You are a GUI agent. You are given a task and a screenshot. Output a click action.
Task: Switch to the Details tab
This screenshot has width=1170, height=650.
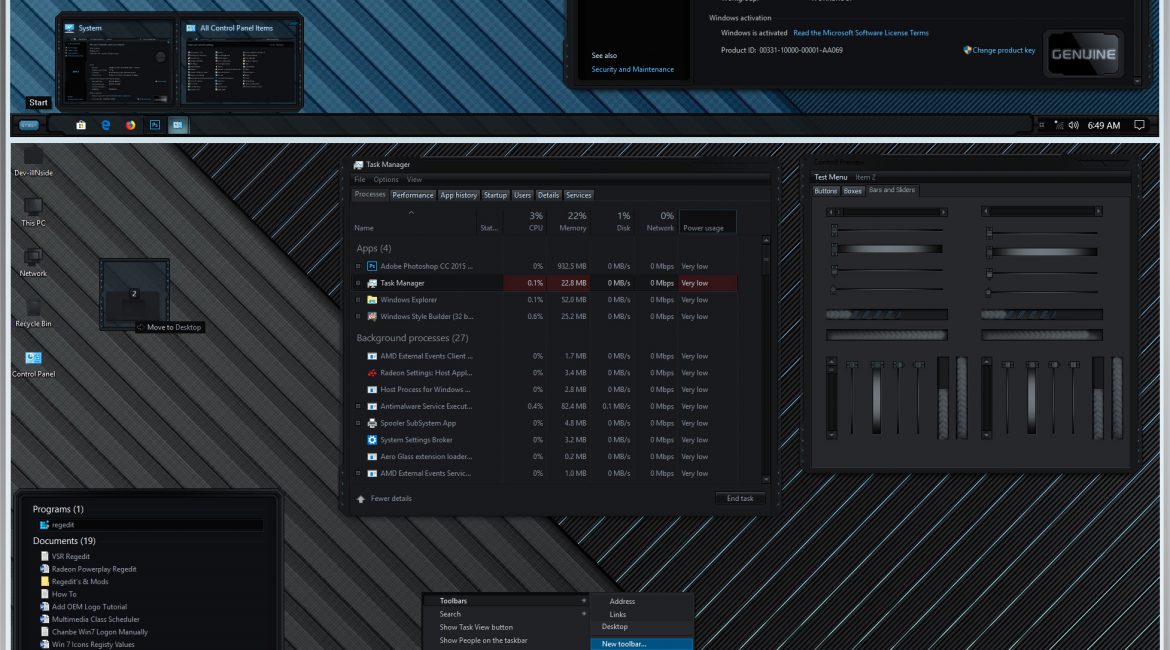[548, 196]
